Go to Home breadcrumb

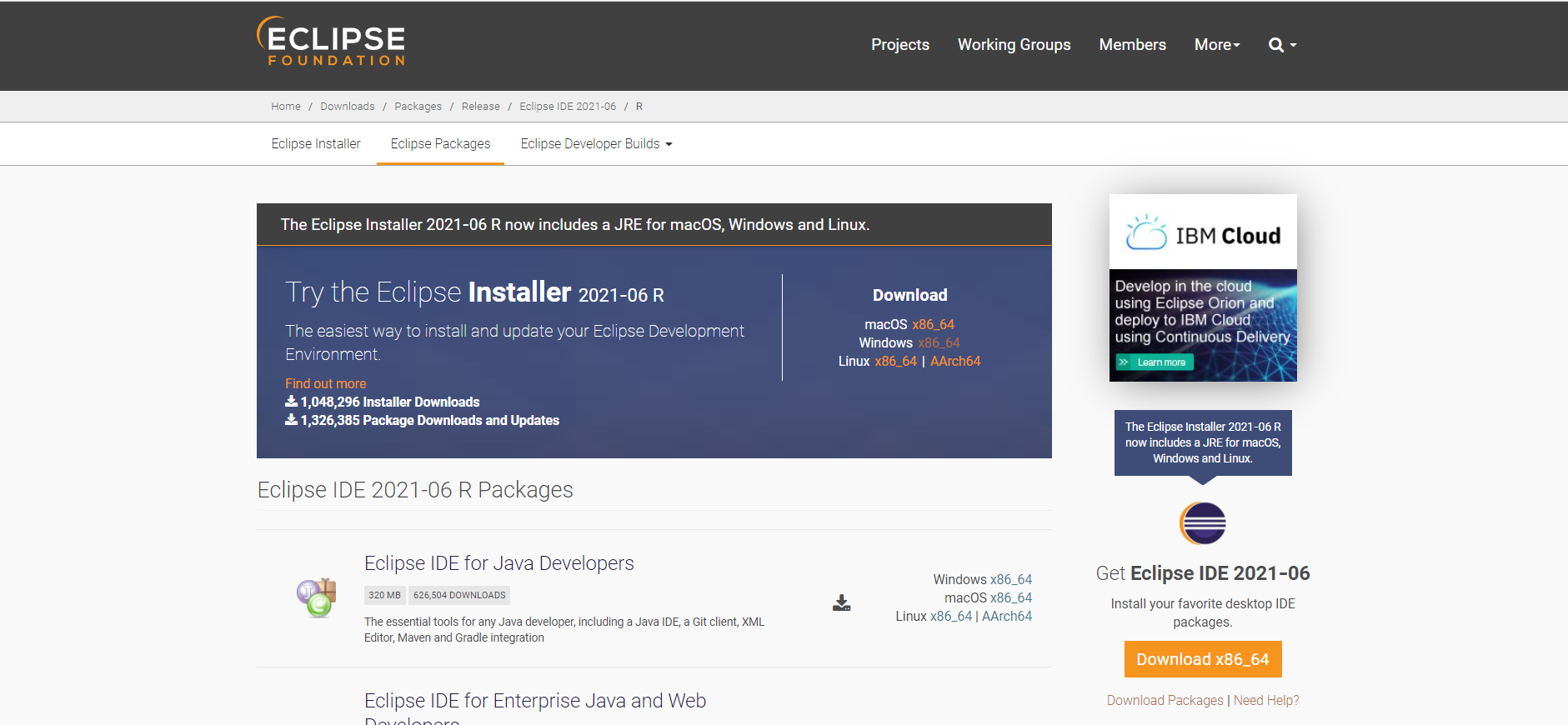pos(286,107)
